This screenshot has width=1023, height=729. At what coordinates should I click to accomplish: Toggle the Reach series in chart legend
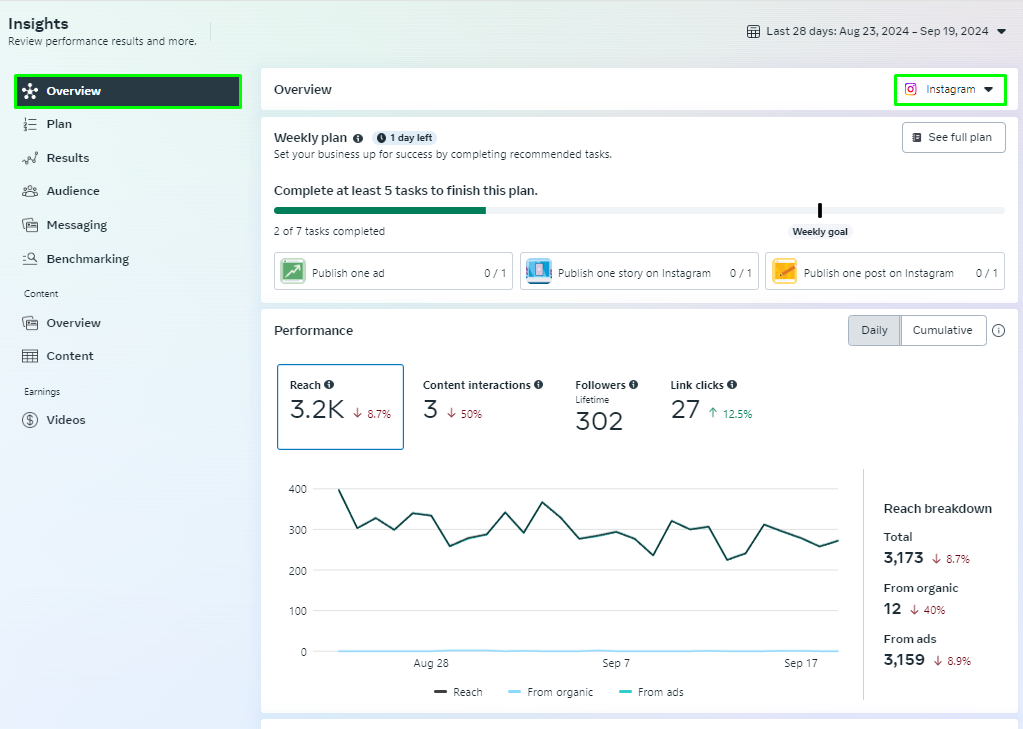458,692
